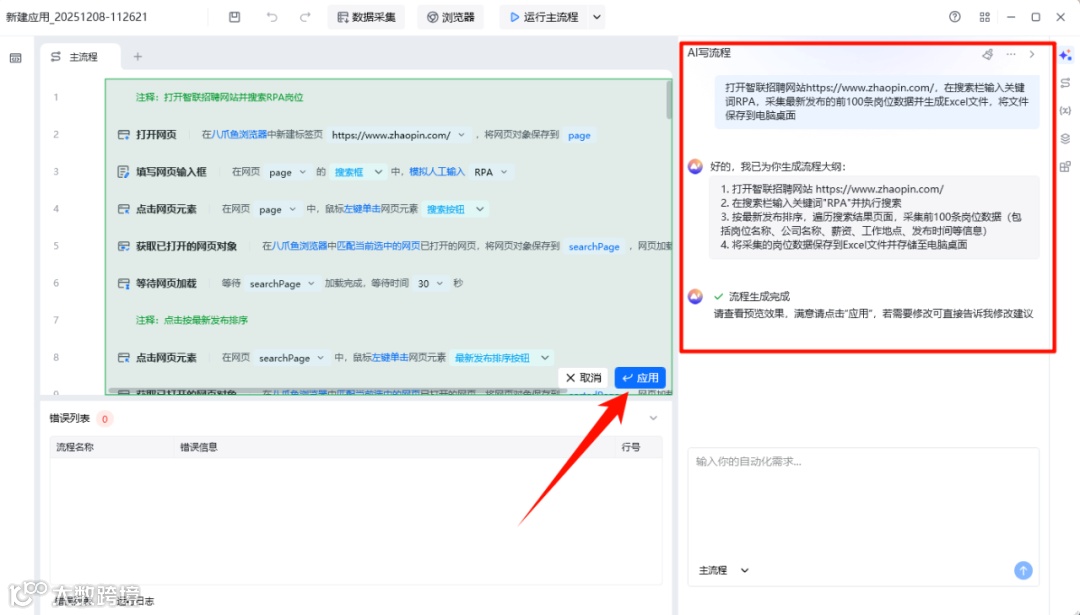
Task: Open the URL dropdown for https://www.zhaopin.com/
Action: click(461, 135)
